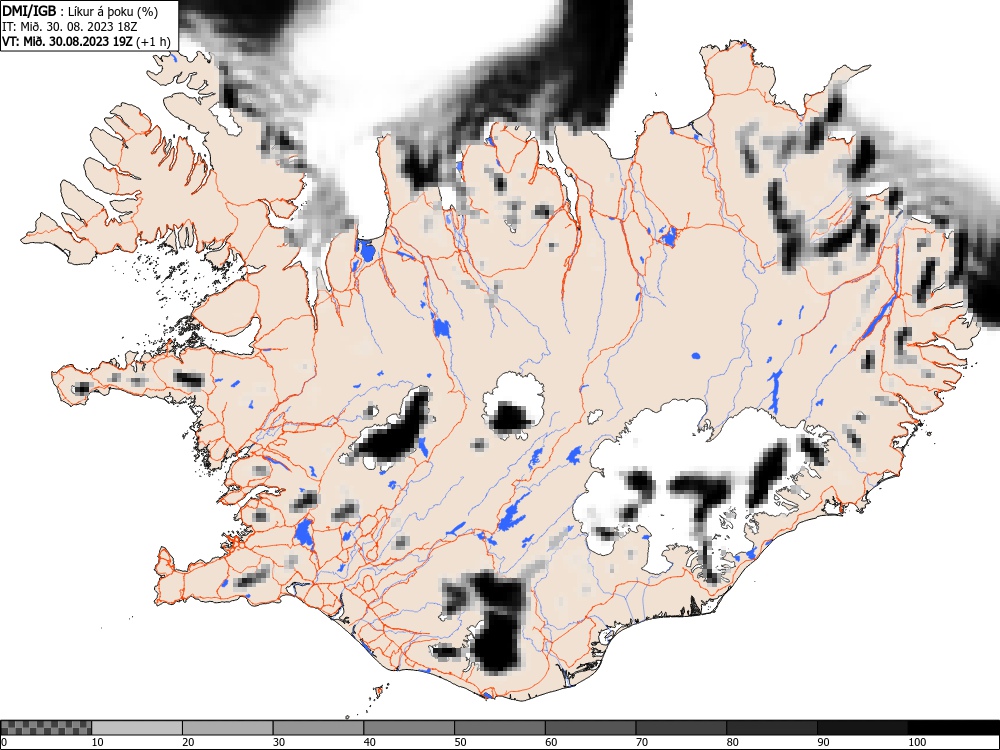The height and width of the screenshot is (750, 1000).
Task: Click the legend label '10'
Action: [98, 742]
